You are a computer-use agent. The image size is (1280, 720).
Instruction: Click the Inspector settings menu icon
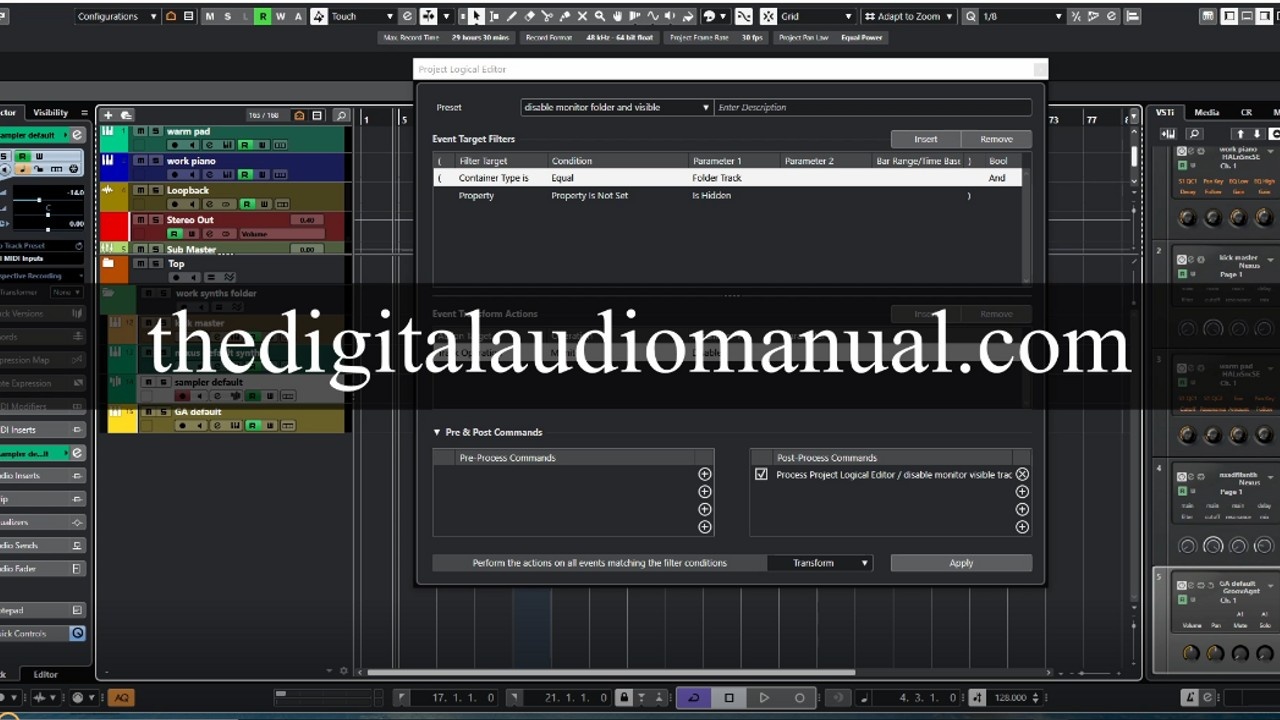coord(84,113)
